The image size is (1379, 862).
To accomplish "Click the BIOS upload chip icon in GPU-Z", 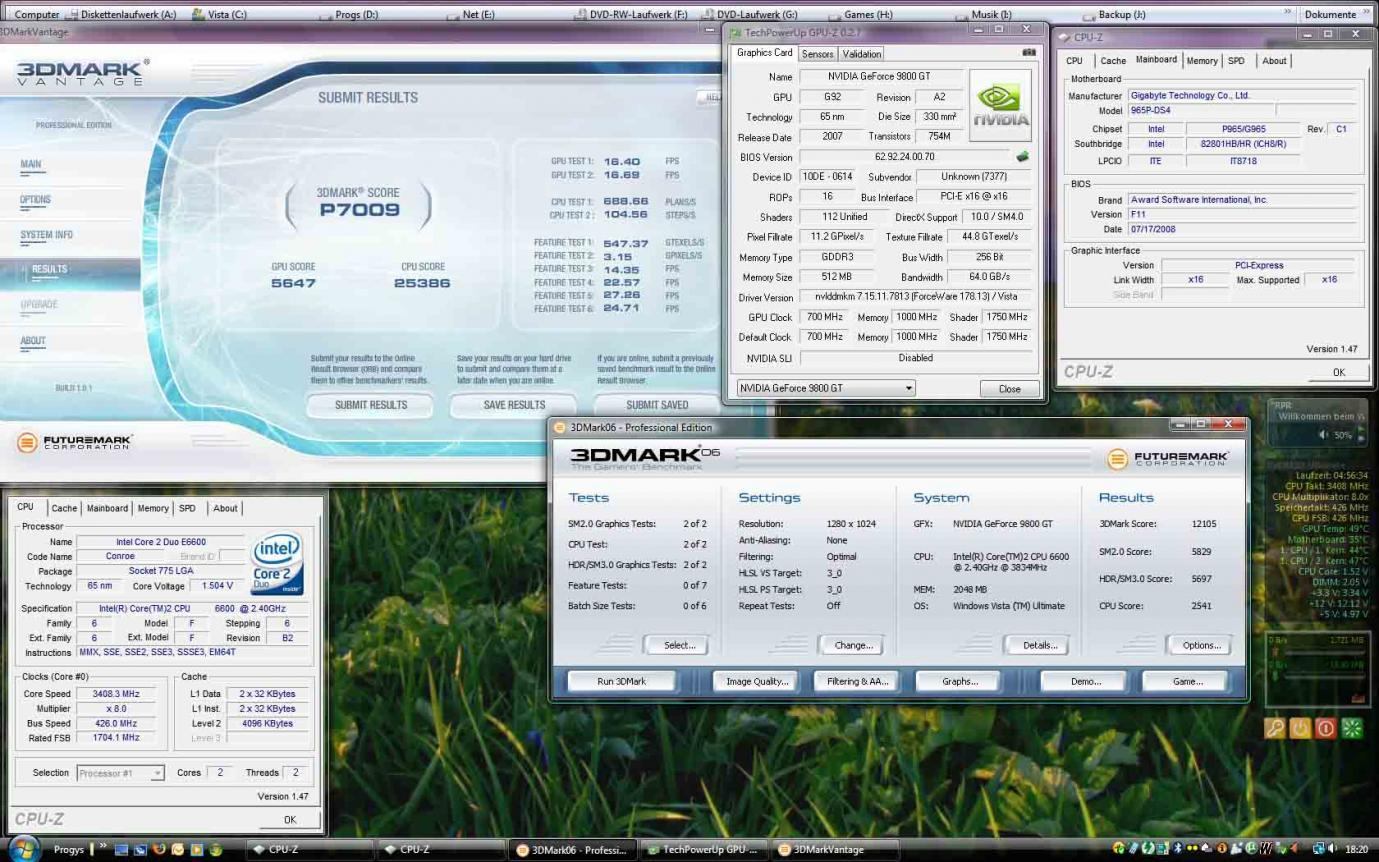I will (x=1023, y=156).
